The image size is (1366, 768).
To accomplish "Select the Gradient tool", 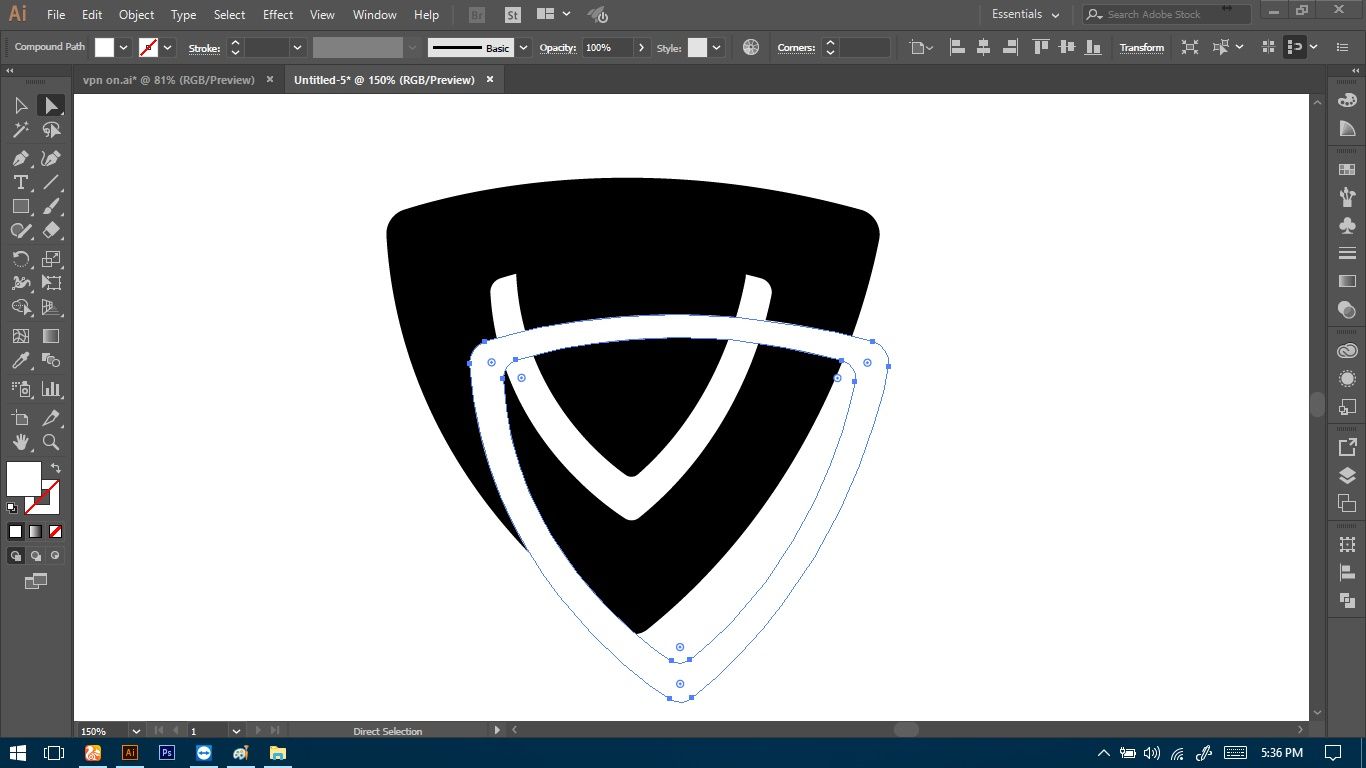I will (x=51, y=336).
